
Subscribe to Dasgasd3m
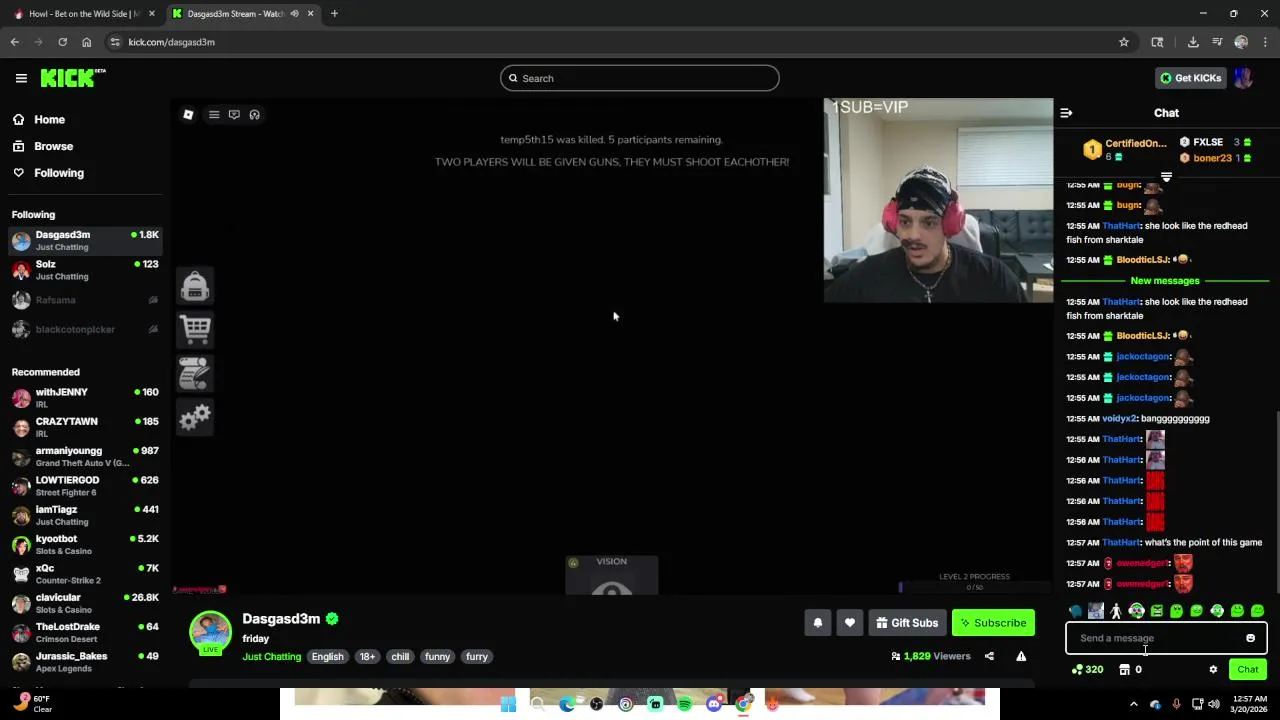pos(993,623)
